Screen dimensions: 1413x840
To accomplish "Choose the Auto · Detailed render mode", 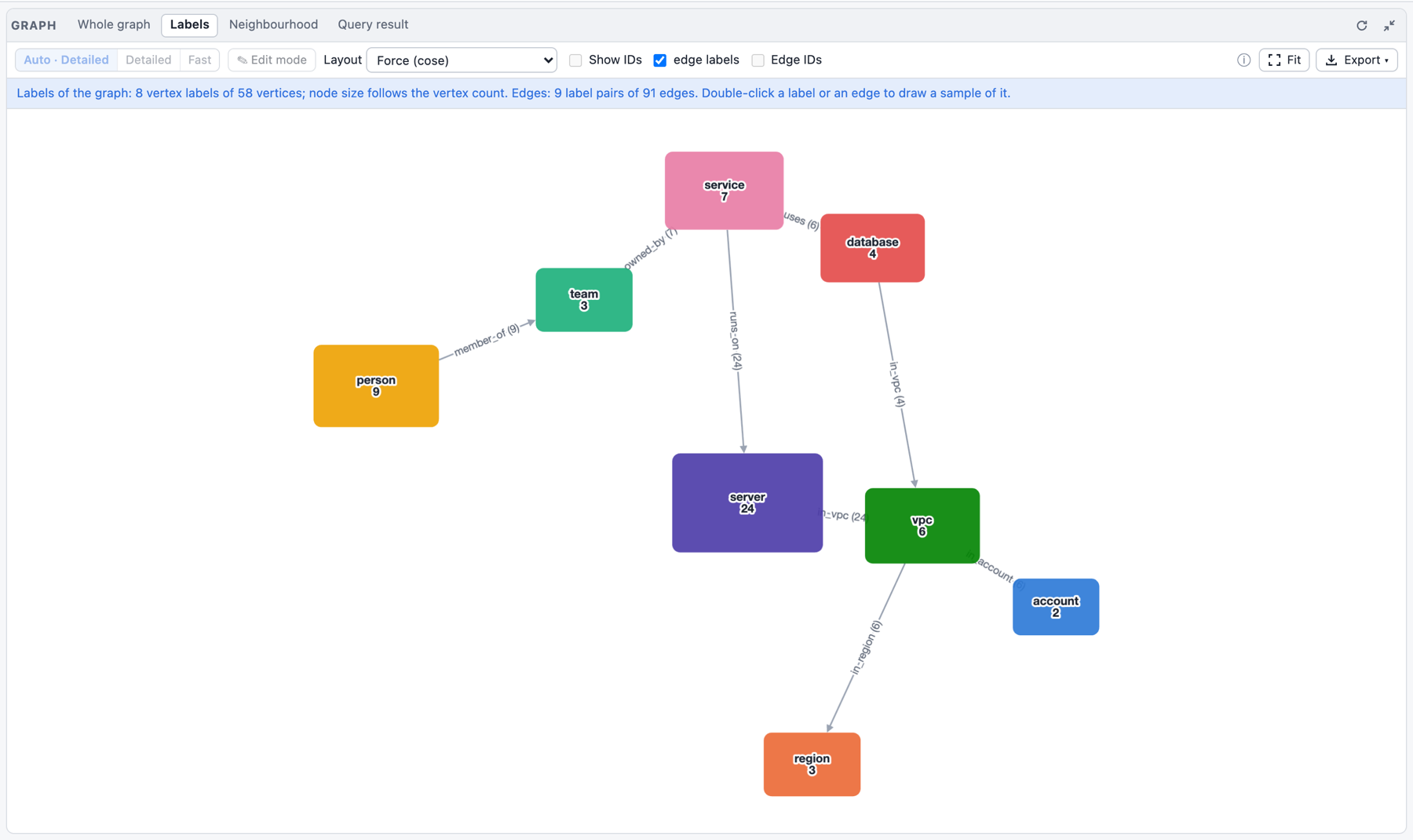I will pyautogui.click(x=67, y=60).
